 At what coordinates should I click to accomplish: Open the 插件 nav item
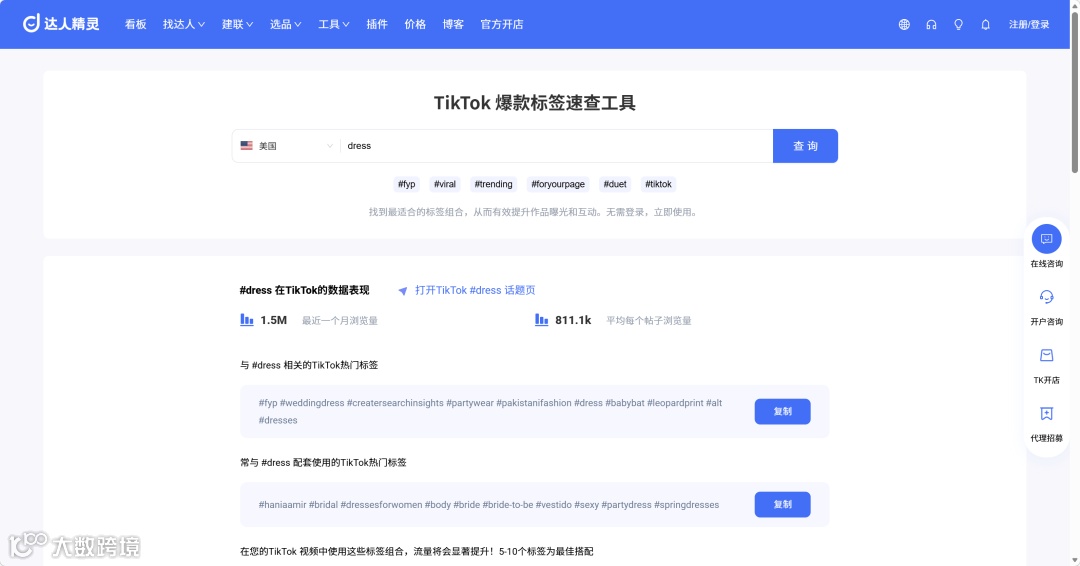377,24
